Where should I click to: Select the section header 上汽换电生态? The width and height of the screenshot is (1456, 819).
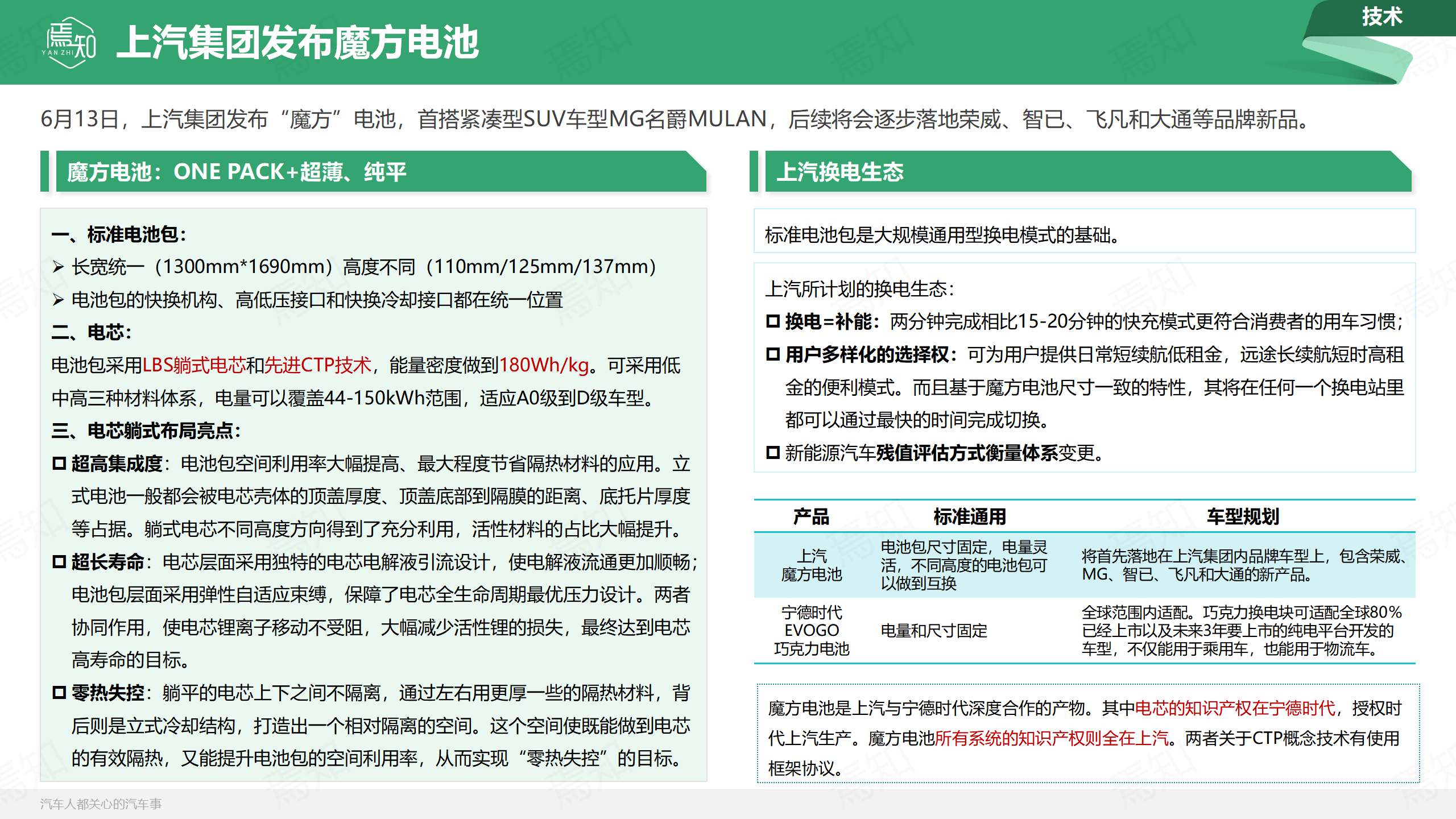[840, 172]
